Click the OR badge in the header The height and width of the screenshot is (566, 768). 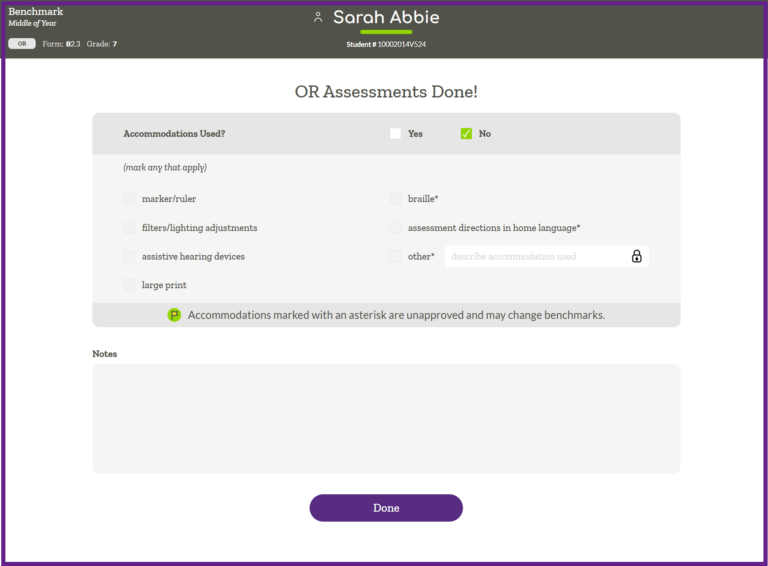pos(21,44)
